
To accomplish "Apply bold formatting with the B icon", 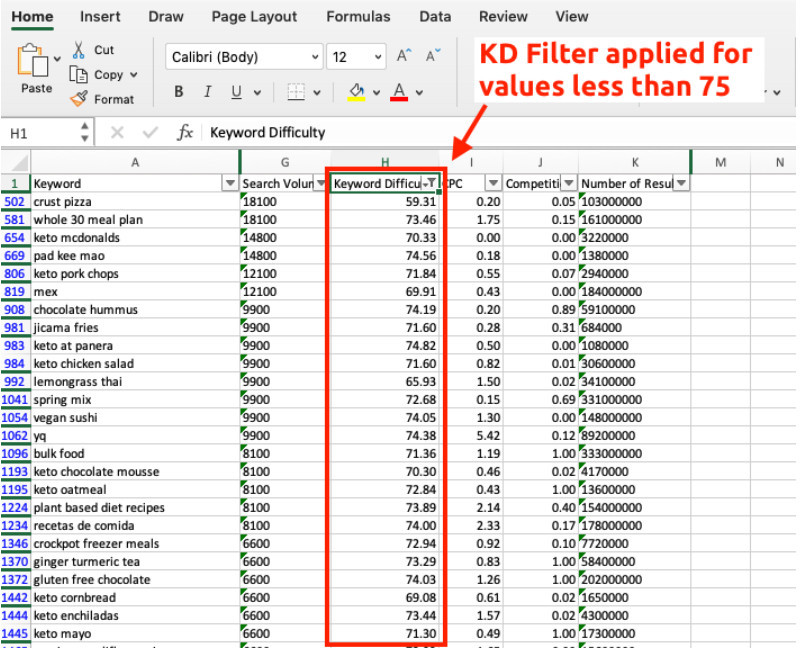I will coord(179,92).
